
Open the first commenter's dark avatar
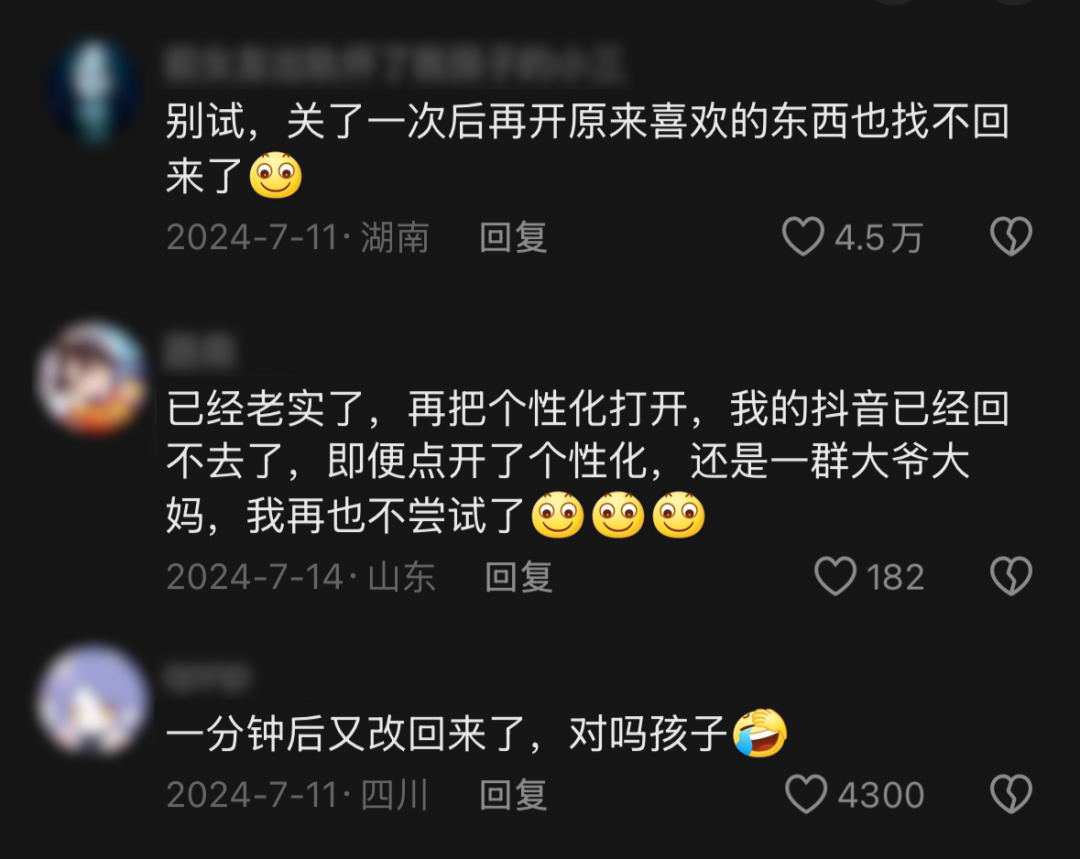[x=94, y=92]
